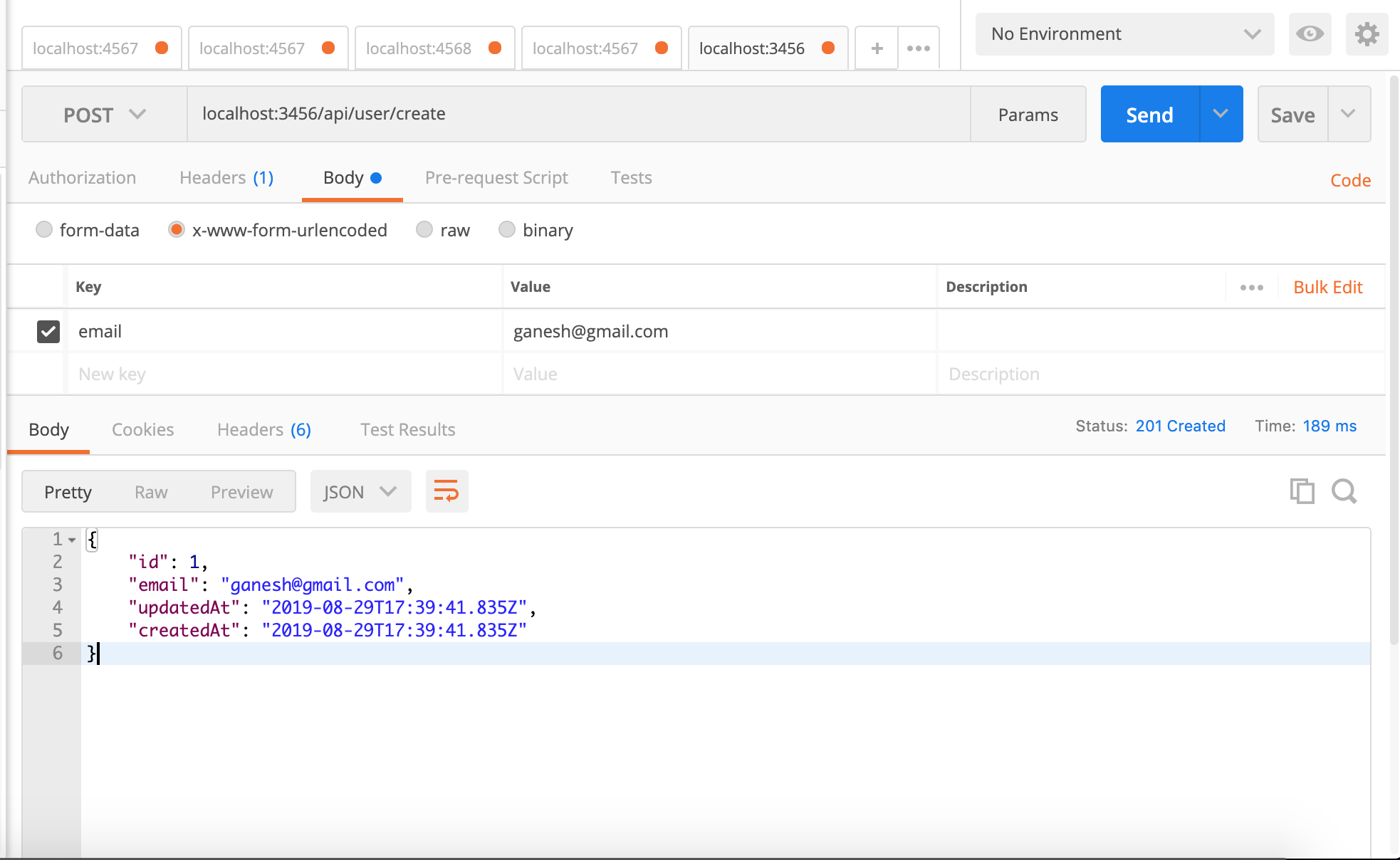Select the form-data radio option
The width and height of the screenshot is (1400, 860).
(44, 230)
